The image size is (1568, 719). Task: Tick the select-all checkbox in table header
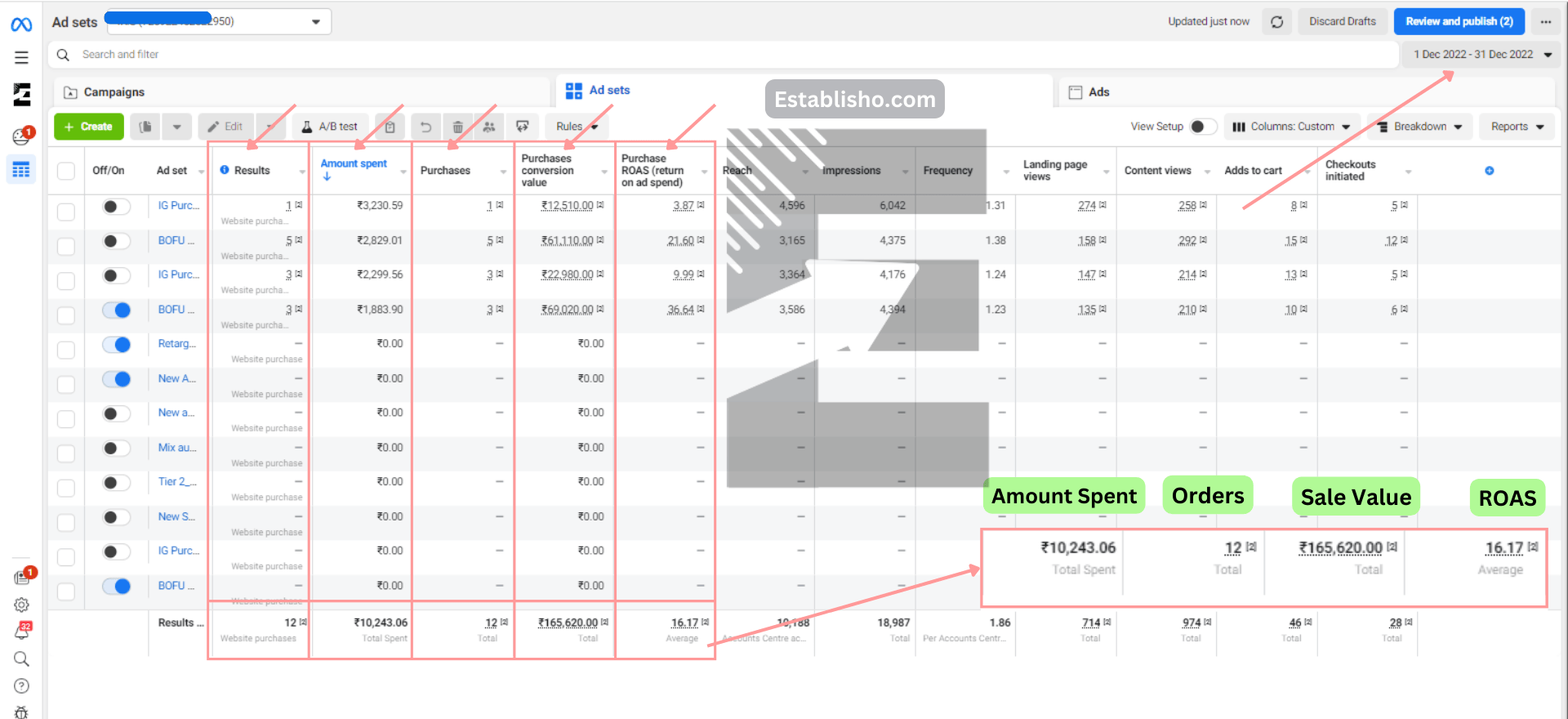[x=66, y=171]
